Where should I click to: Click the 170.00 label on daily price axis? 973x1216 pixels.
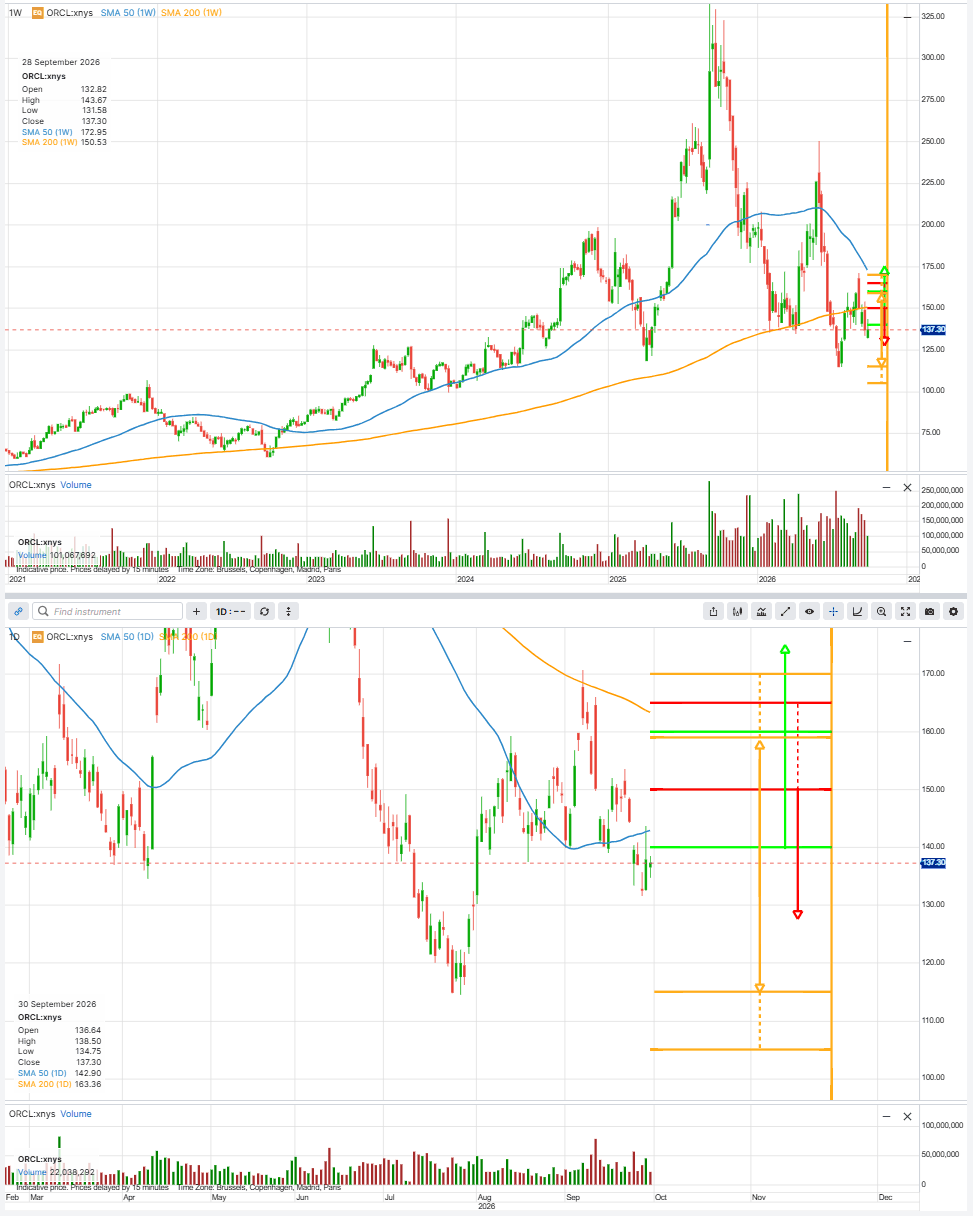(x=933, y=674)
